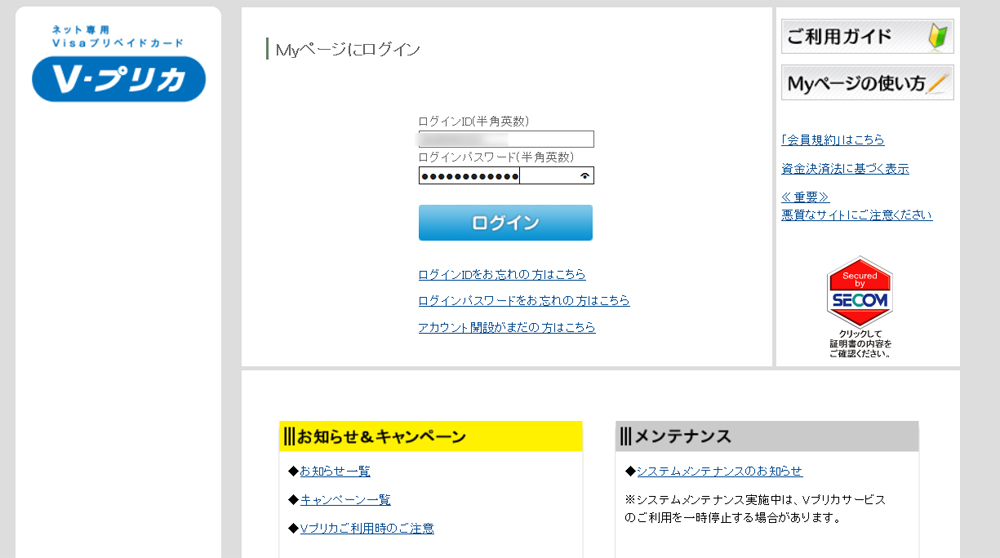Click 悪質なサイトにご注意ください warning link
The height and width of the screenshot is (558, 1000).
(x=856, y=215)
